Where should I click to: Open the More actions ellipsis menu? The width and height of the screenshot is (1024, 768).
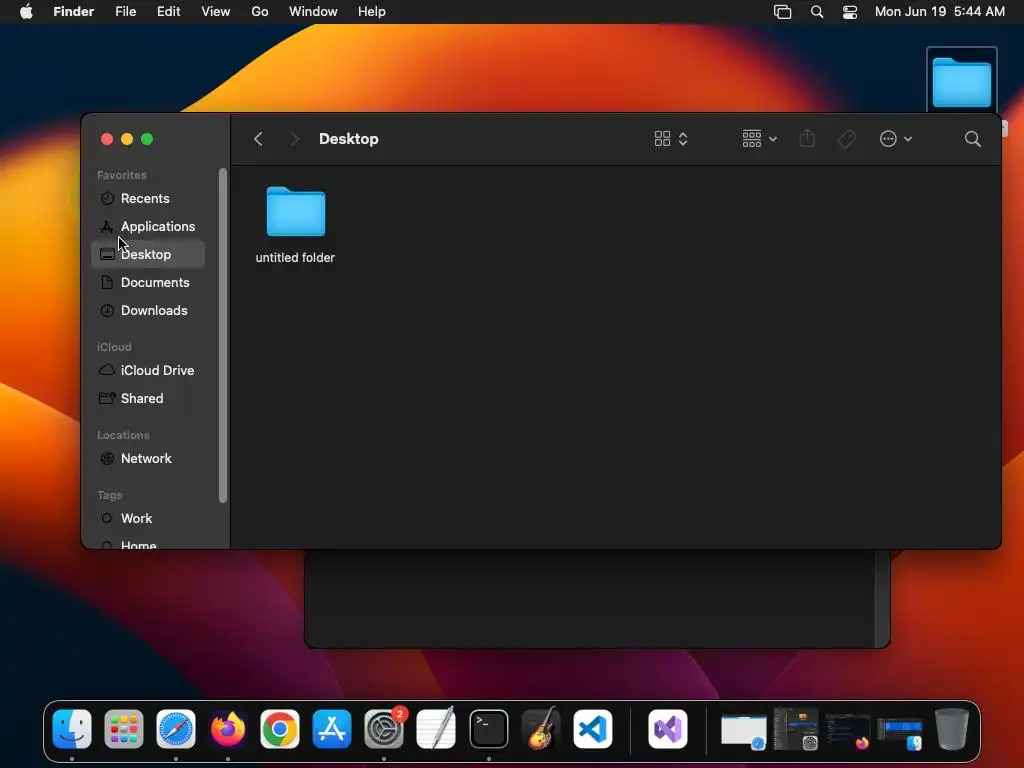tap(895, 139)
